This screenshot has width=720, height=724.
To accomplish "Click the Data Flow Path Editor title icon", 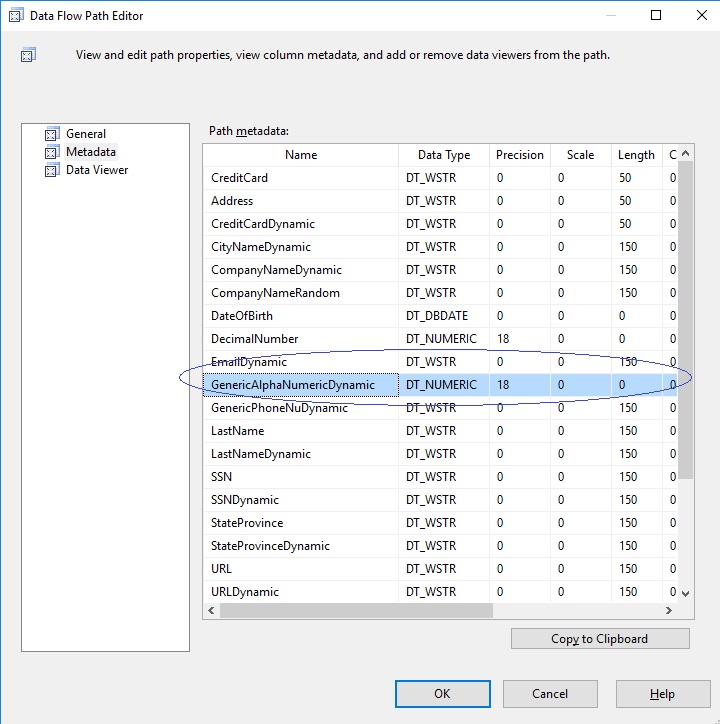I will (x=16, y=16).
